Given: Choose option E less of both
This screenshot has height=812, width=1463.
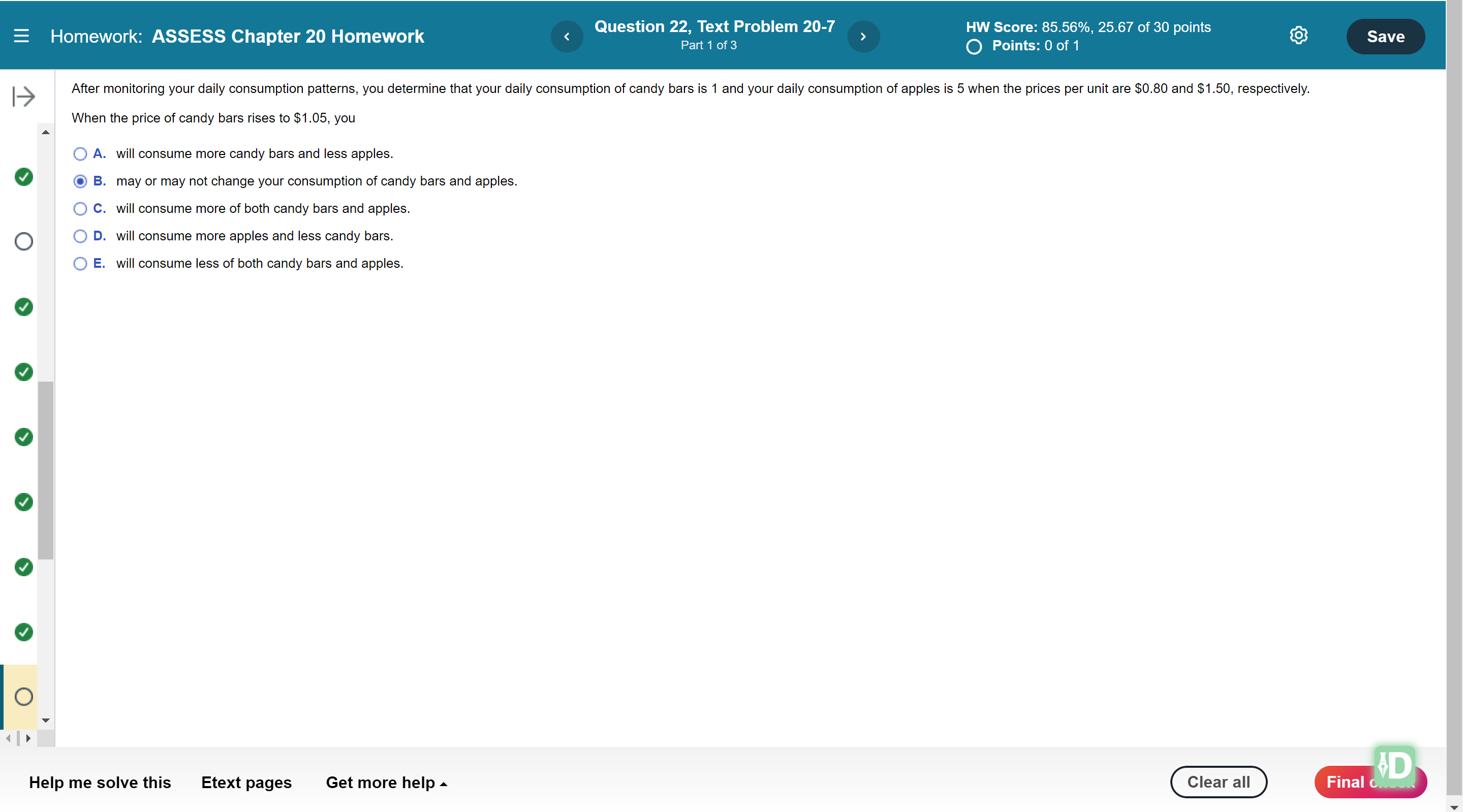Looking at the screenshot, I should point(80,264).
